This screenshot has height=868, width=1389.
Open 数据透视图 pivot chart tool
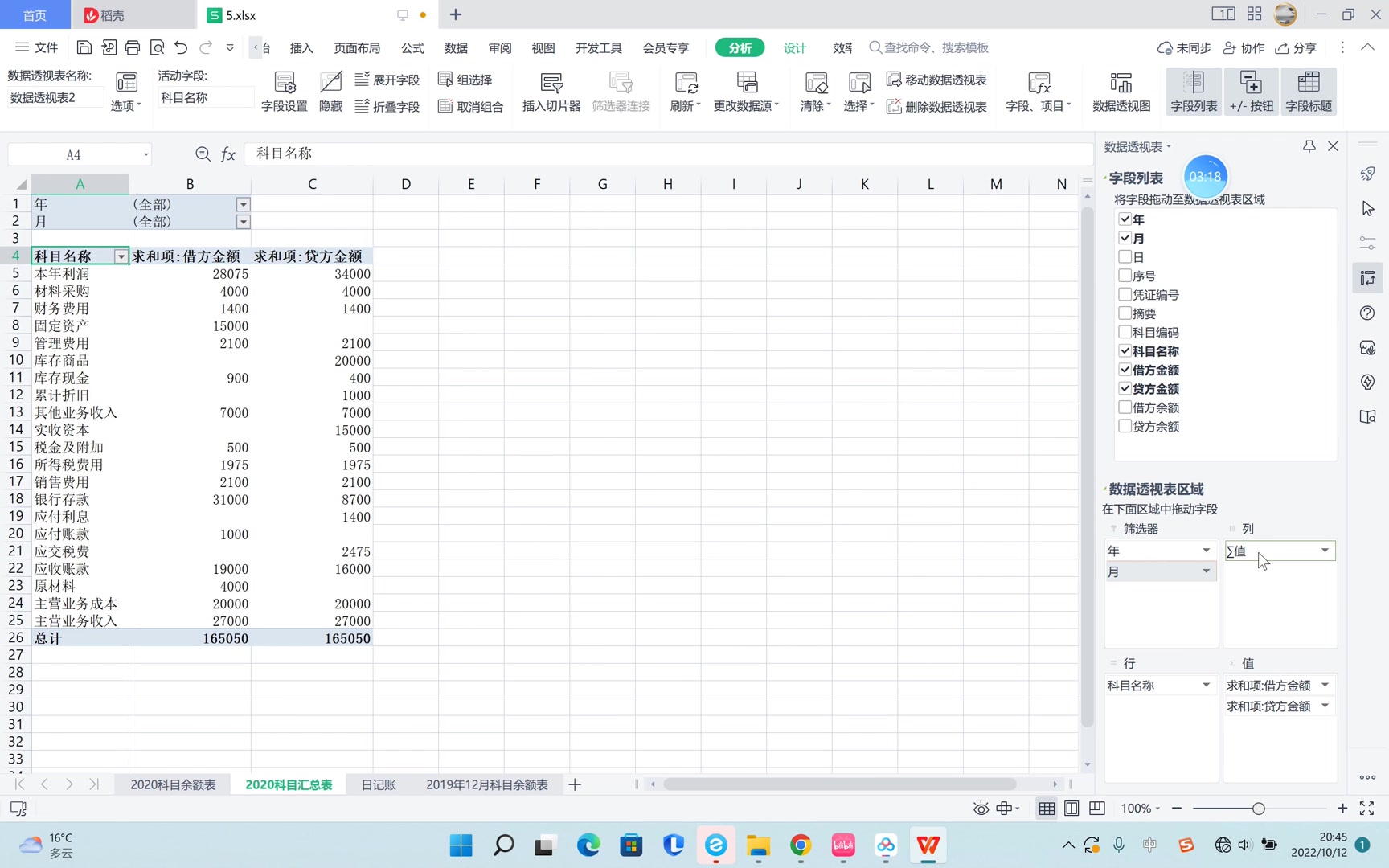tap(1121, 92)
